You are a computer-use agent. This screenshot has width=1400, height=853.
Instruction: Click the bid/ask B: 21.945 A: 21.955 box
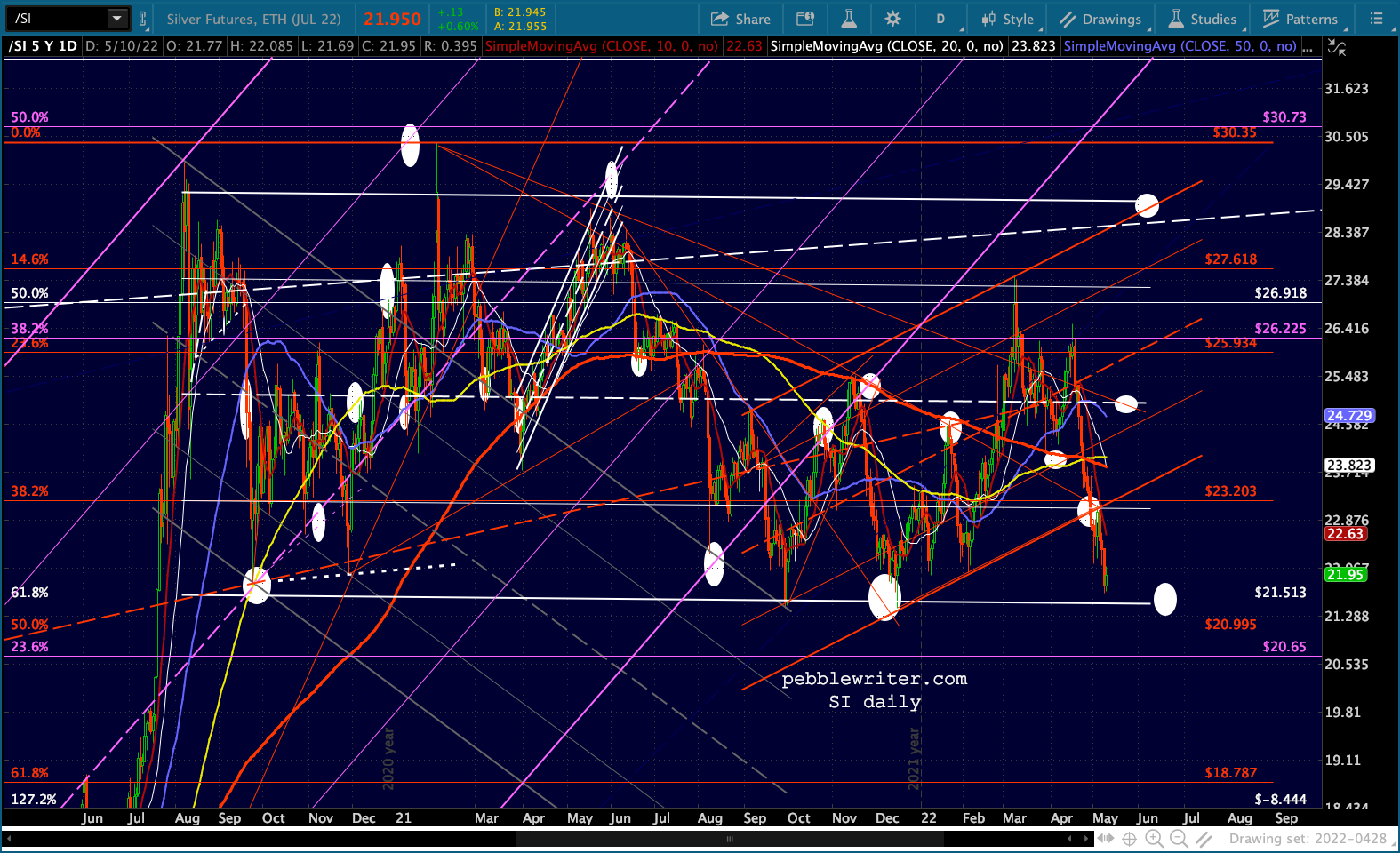tap(520, 19)
